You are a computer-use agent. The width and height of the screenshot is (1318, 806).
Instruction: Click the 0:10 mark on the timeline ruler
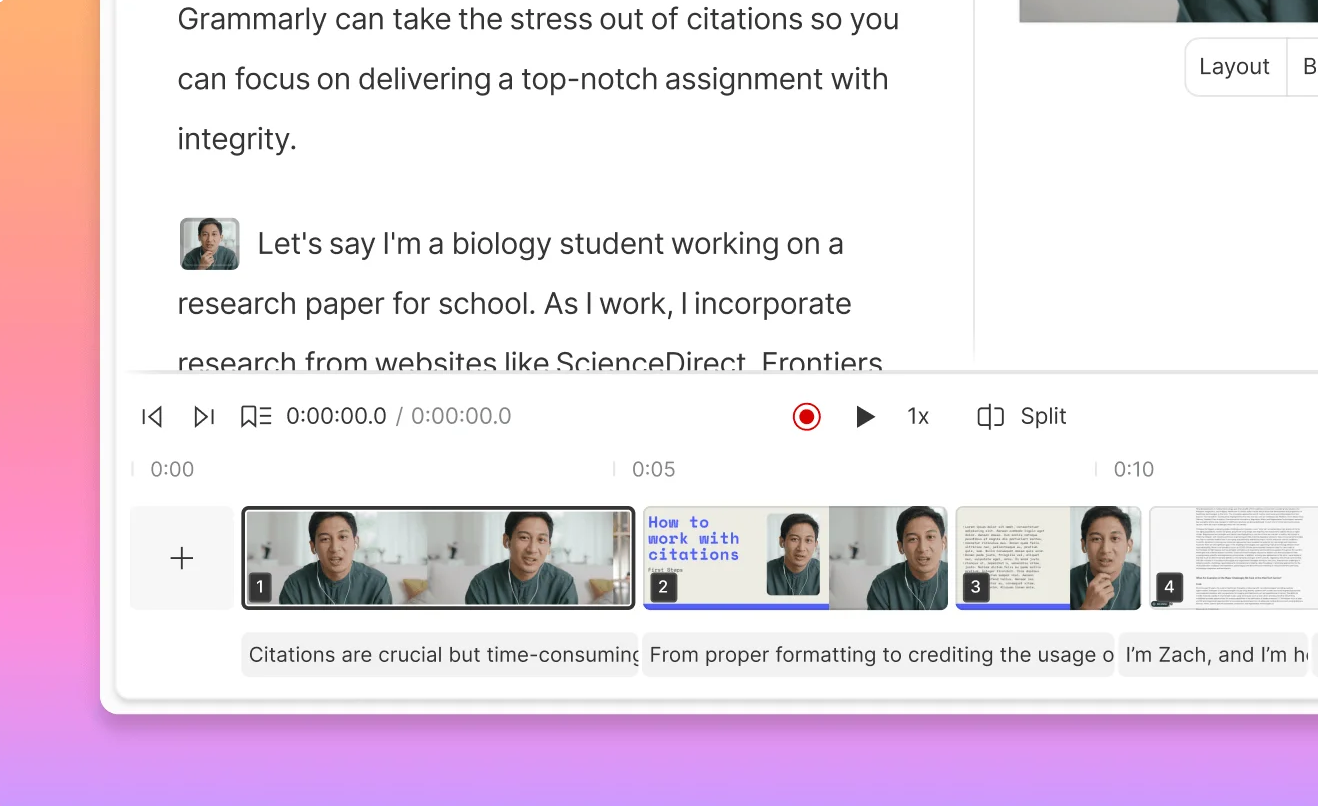point(1134,469)
